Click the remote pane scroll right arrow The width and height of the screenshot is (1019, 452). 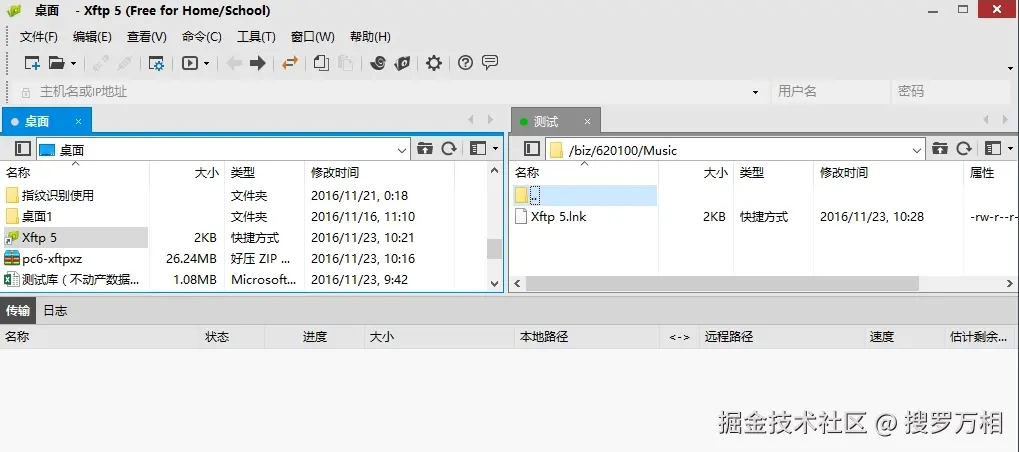click(1011, 284)
